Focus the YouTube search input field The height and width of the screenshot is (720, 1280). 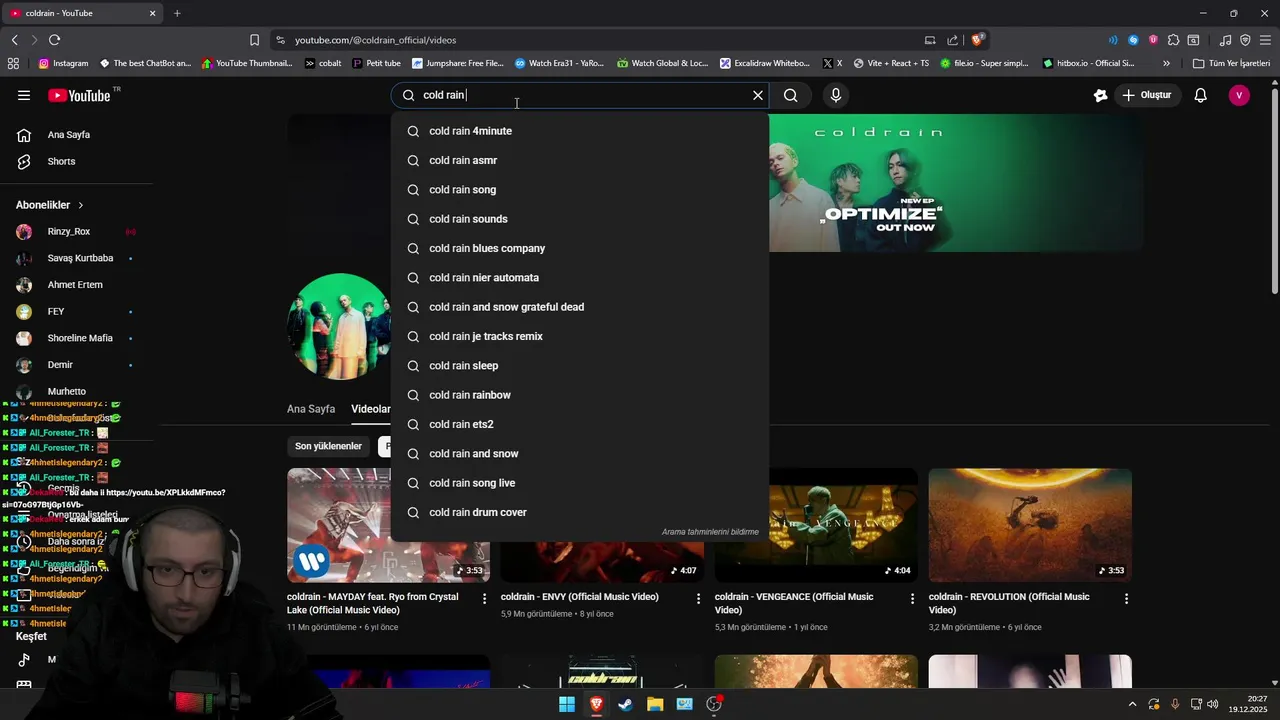[x=580, y=95]
